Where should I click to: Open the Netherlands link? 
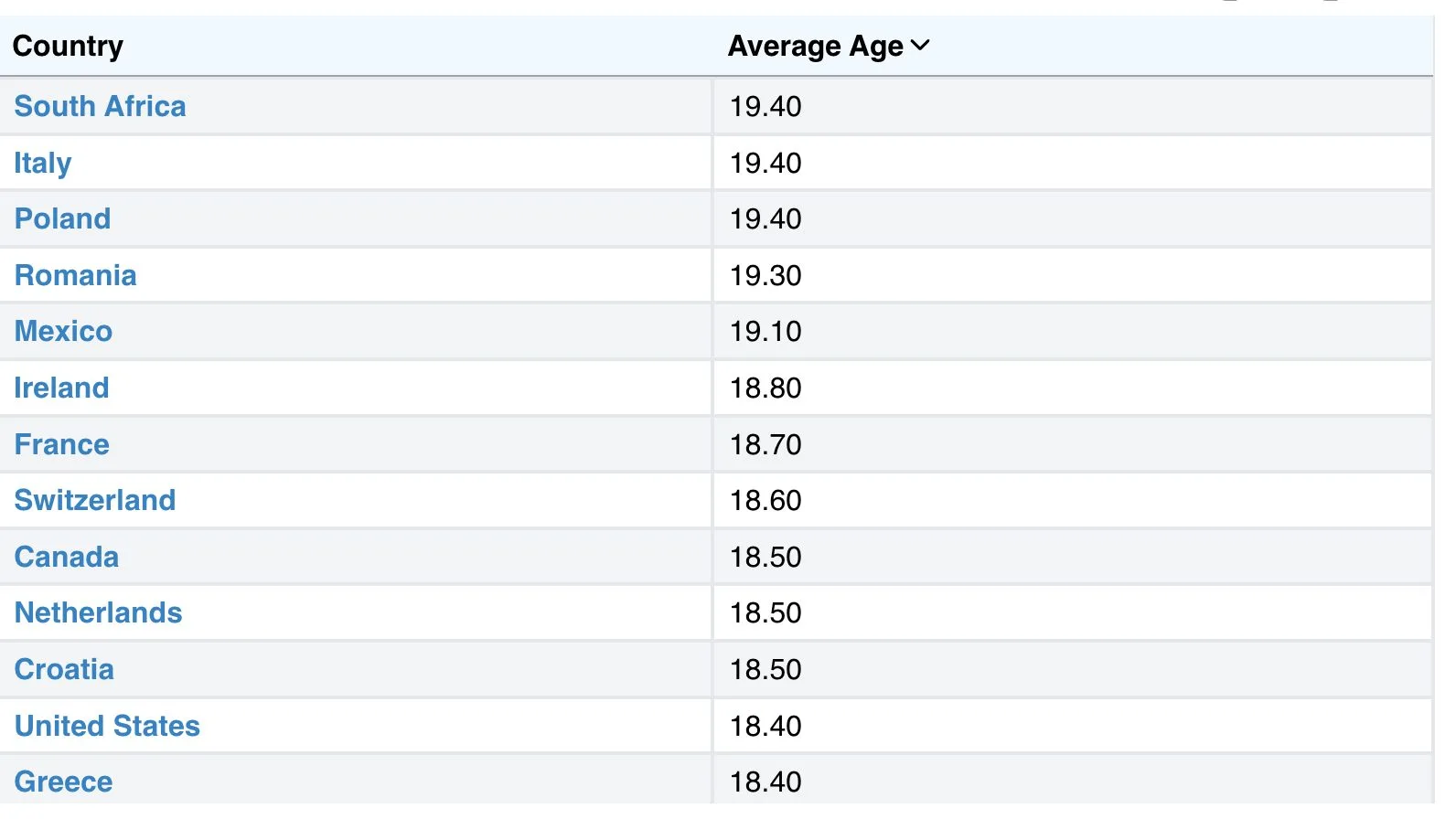click(98, 612)
